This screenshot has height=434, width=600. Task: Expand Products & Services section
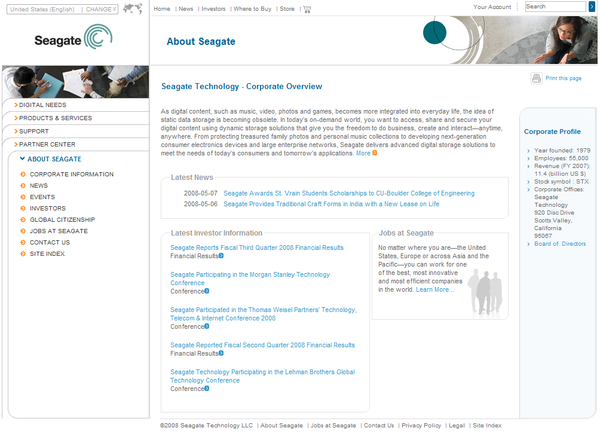(x=53, y=118)
